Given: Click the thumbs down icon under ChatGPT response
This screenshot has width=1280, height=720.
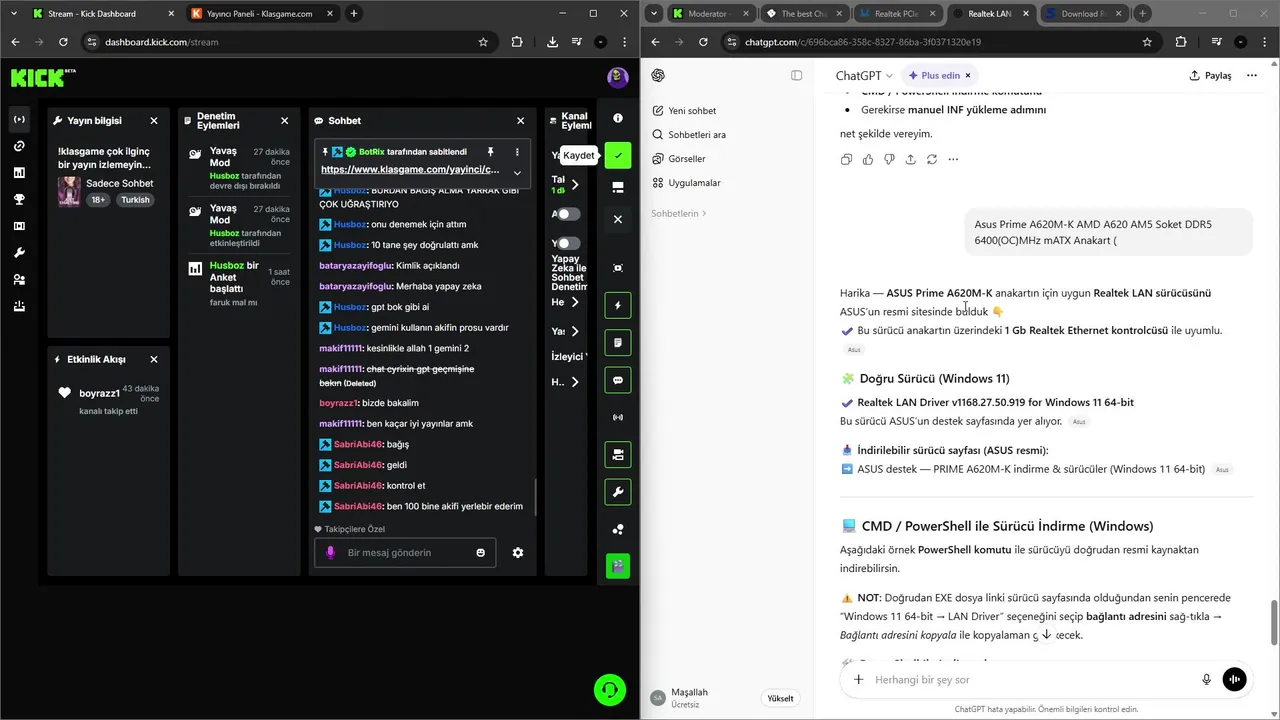Looking at the screenshot, I should pos(889,159).
